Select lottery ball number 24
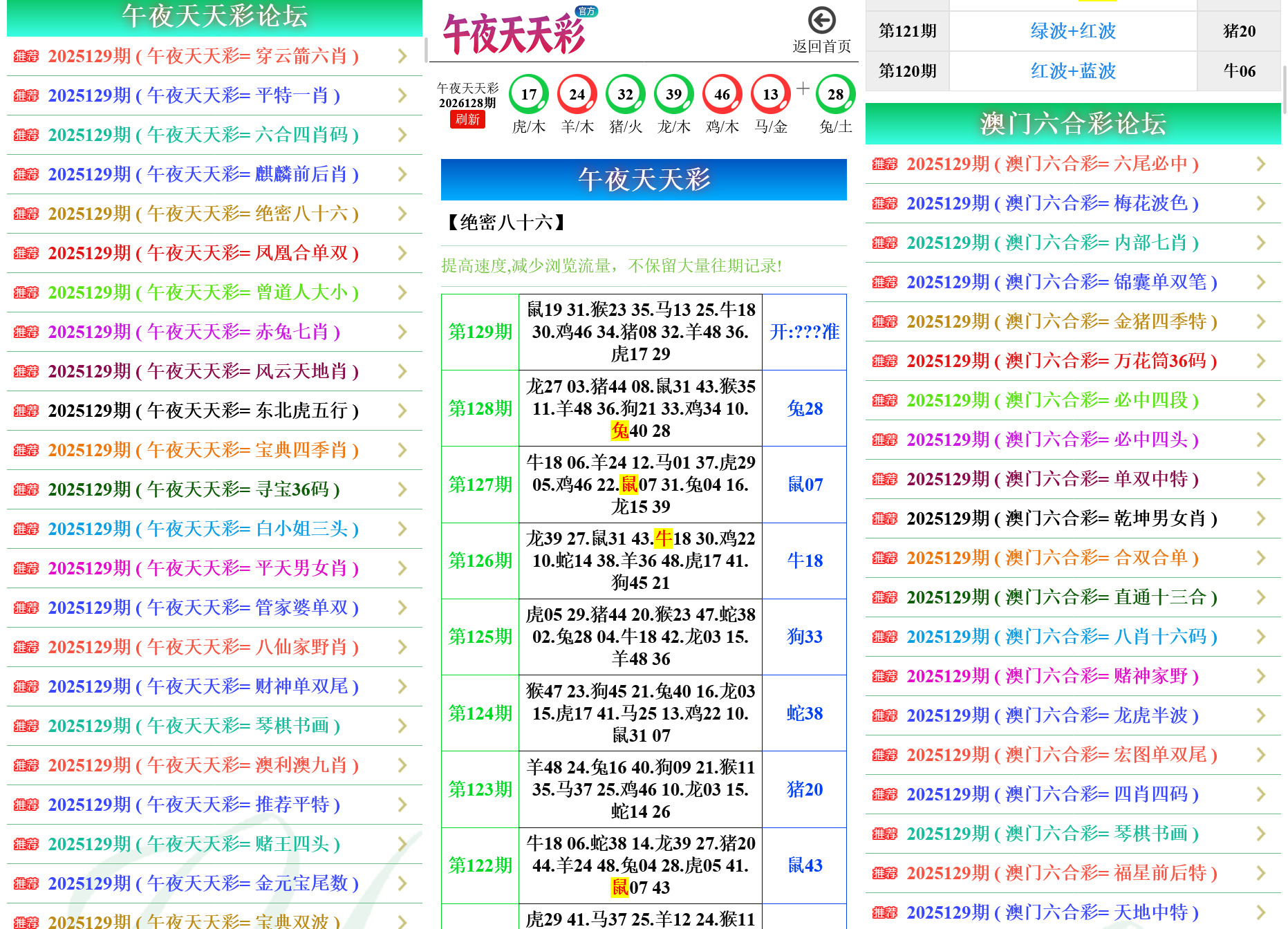 click(x=577, y=95)
